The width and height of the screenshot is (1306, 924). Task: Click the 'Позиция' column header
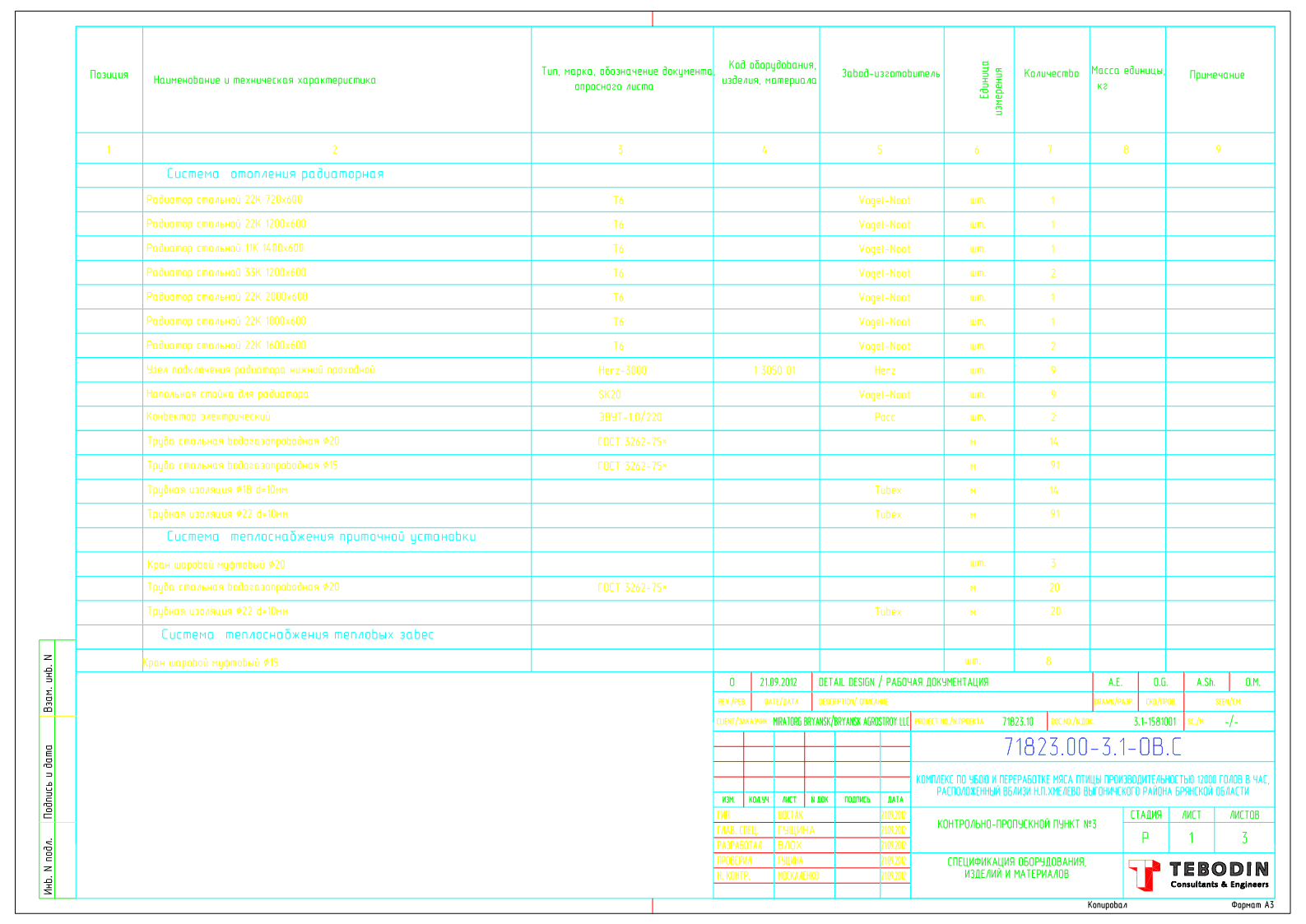[x=109, y=75]
